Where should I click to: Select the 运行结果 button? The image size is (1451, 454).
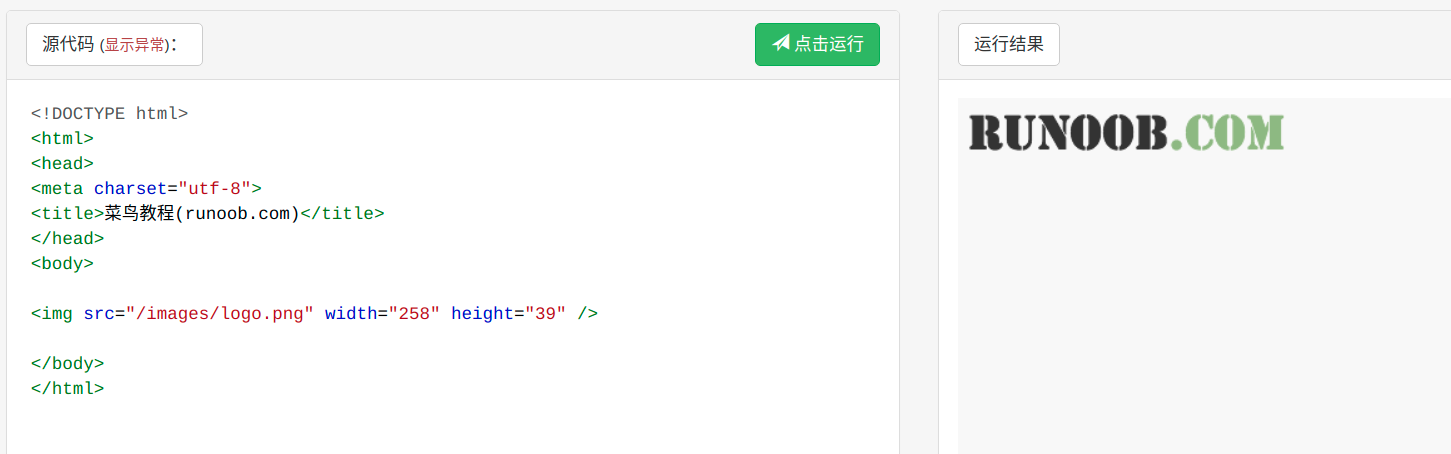point(1008,45)
